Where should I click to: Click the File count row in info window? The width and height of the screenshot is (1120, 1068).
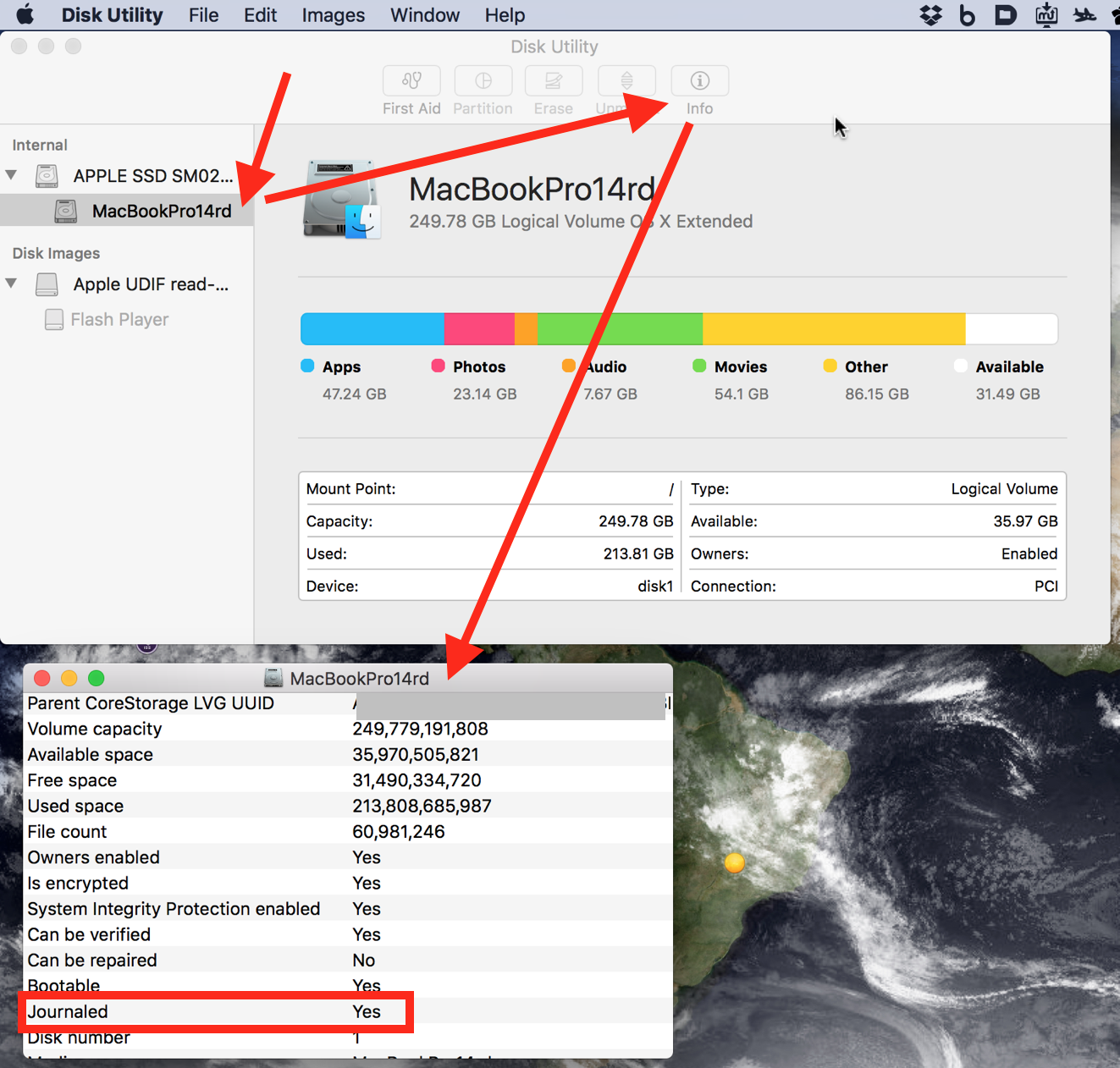pyautogui.click(x=348, y=832)
